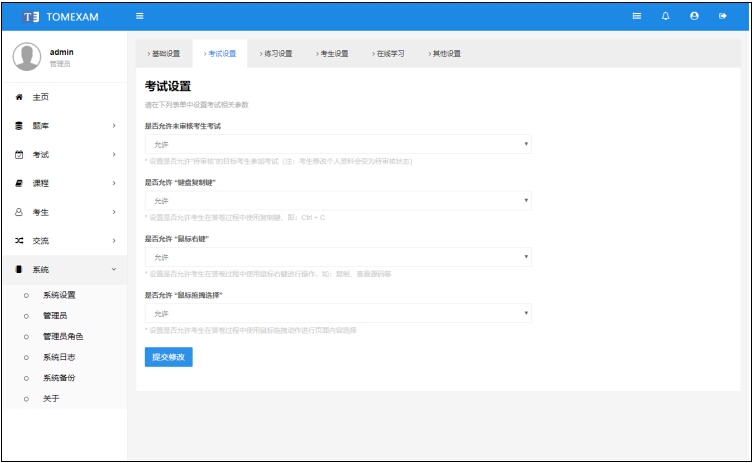Open the list icon in top bar
Screen dimensions: 754x463
click(x=637, y=16)
